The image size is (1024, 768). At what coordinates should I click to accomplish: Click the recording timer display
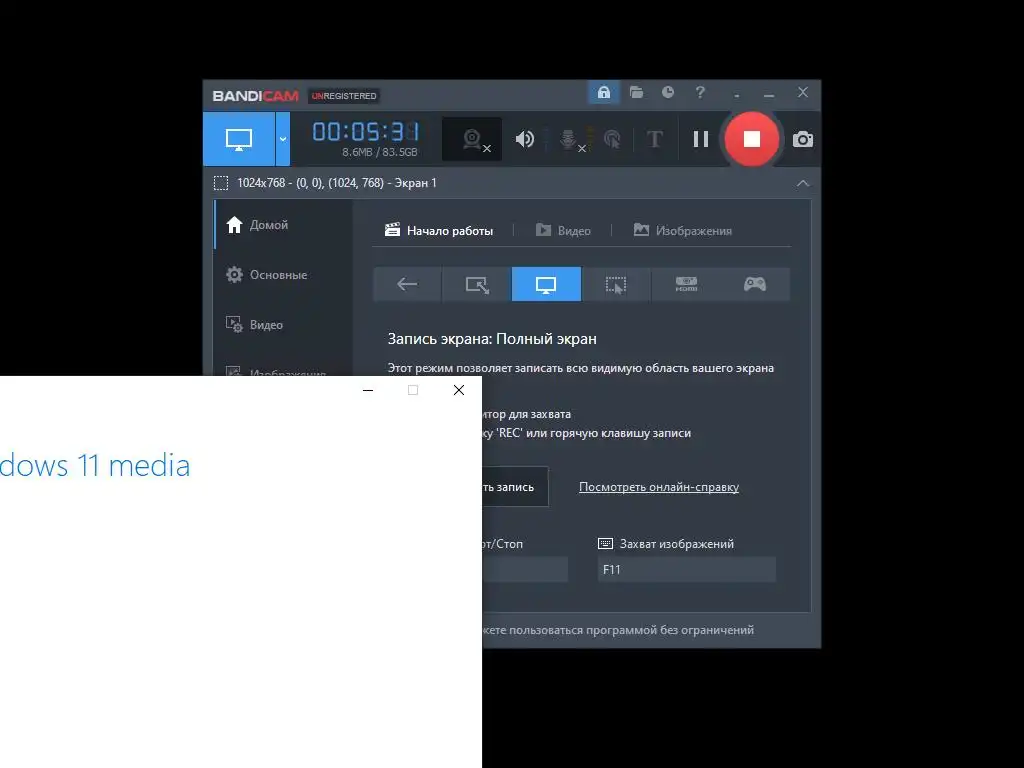tap(366, 132)
